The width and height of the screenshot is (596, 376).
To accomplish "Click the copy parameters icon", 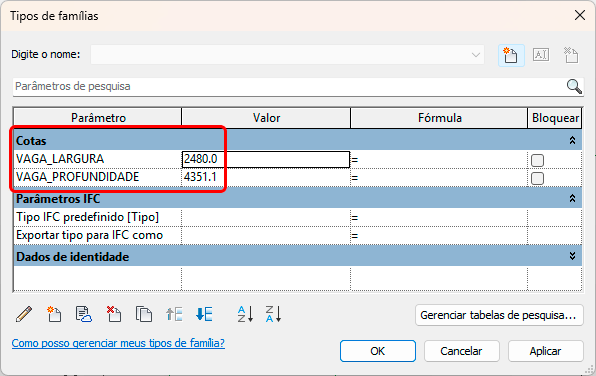I will (144, 314).
